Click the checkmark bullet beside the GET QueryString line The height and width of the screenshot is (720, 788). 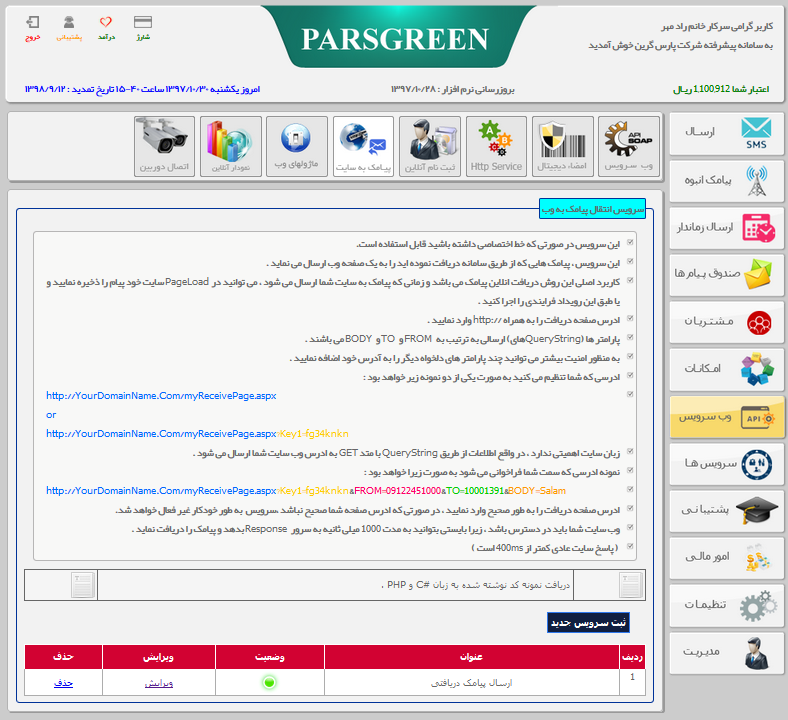pyautogui.click(x=630, y=452)
